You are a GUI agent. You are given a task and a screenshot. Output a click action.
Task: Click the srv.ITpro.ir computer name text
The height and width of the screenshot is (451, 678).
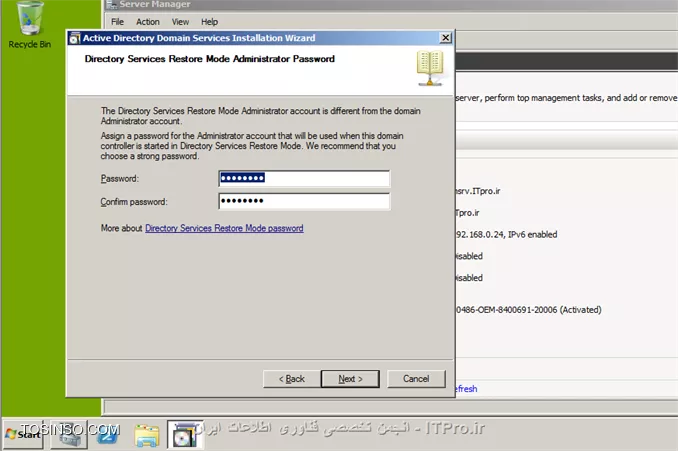point(478,191)
